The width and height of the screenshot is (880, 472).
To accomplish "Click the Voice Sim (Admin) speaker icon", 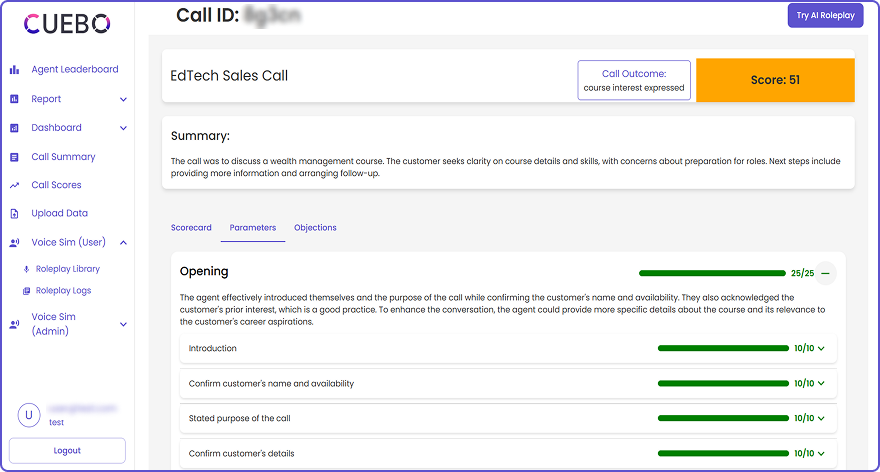I will pos(15,324).
